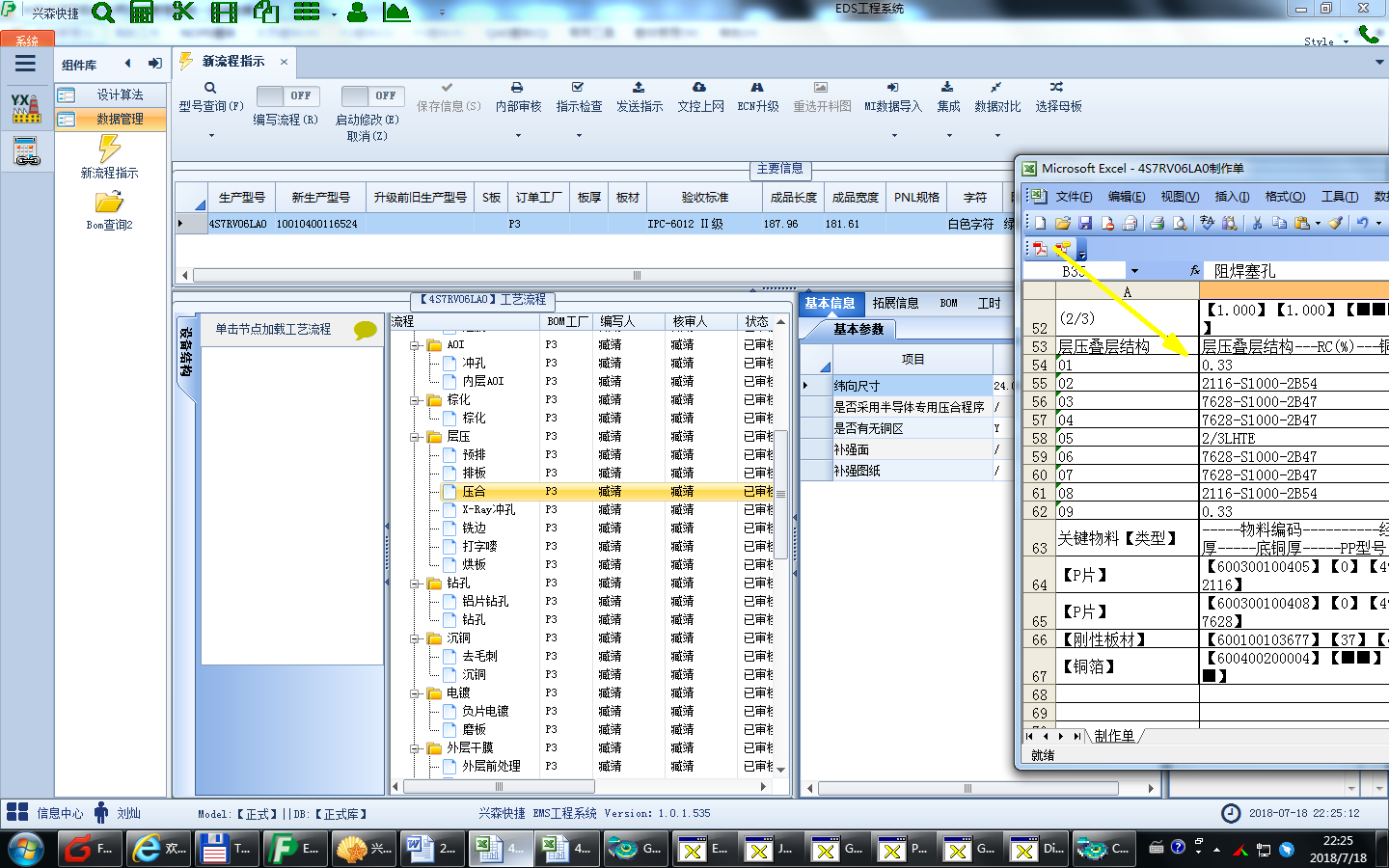
Task: Click 型号查询(F) search icon
Action: point(210,88)
